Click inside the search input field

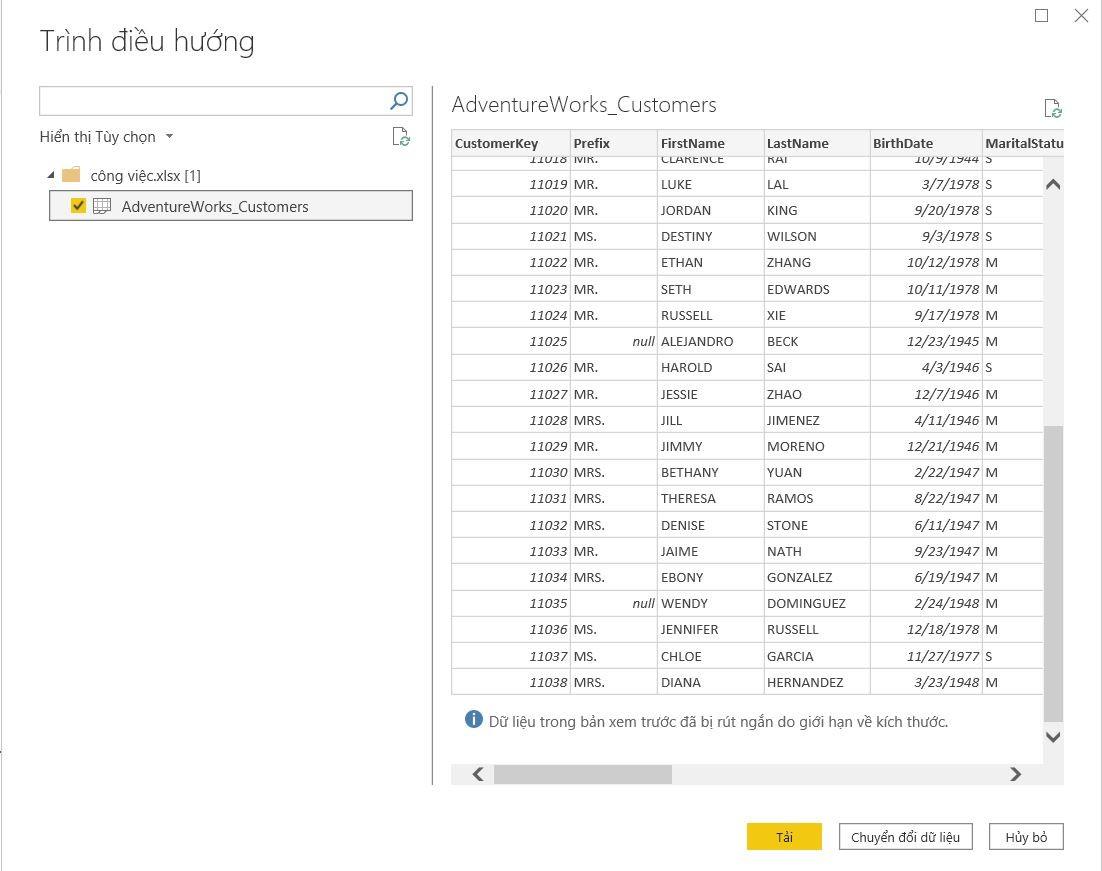[x=212, y=101]
